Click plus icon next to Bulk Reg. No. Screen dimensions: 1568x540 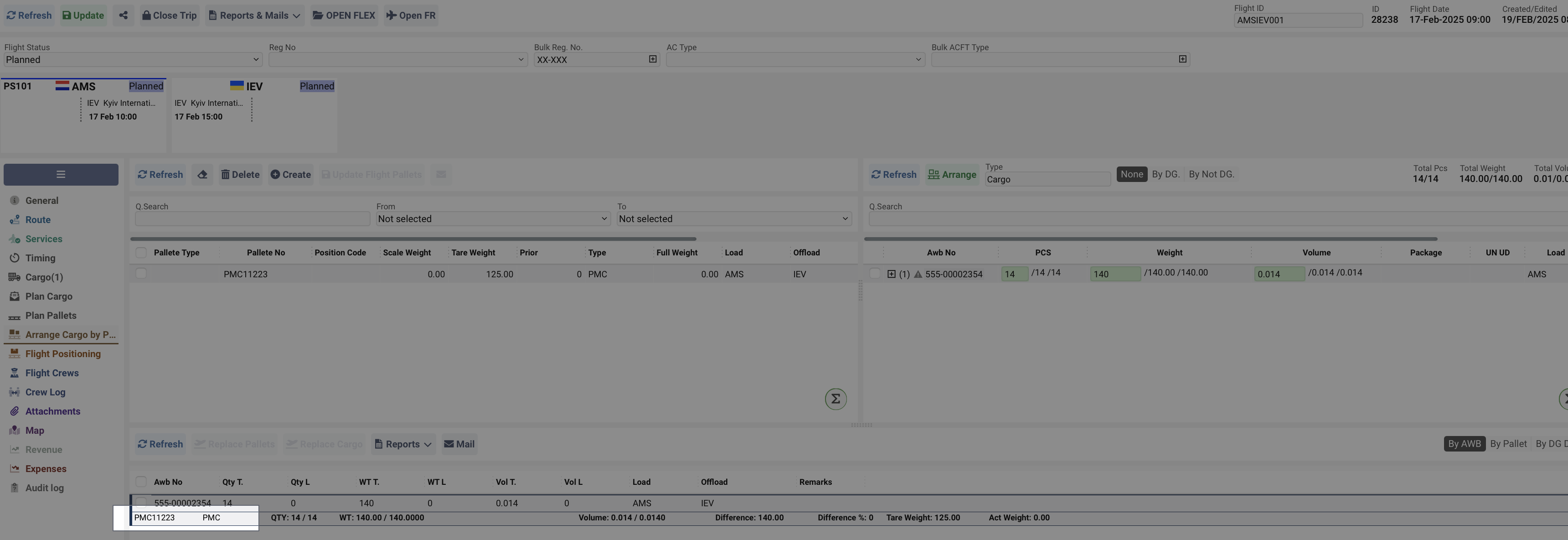[x=653, y=59]
